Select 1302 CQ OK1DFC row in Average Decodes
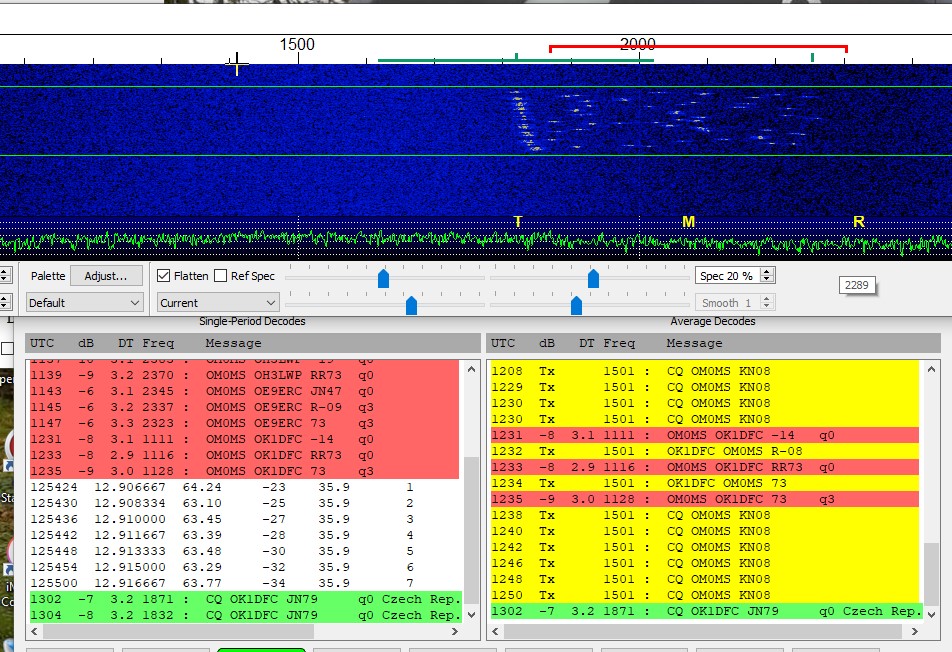952x652 pixels. pyautogui.click(x=706, y=611)
